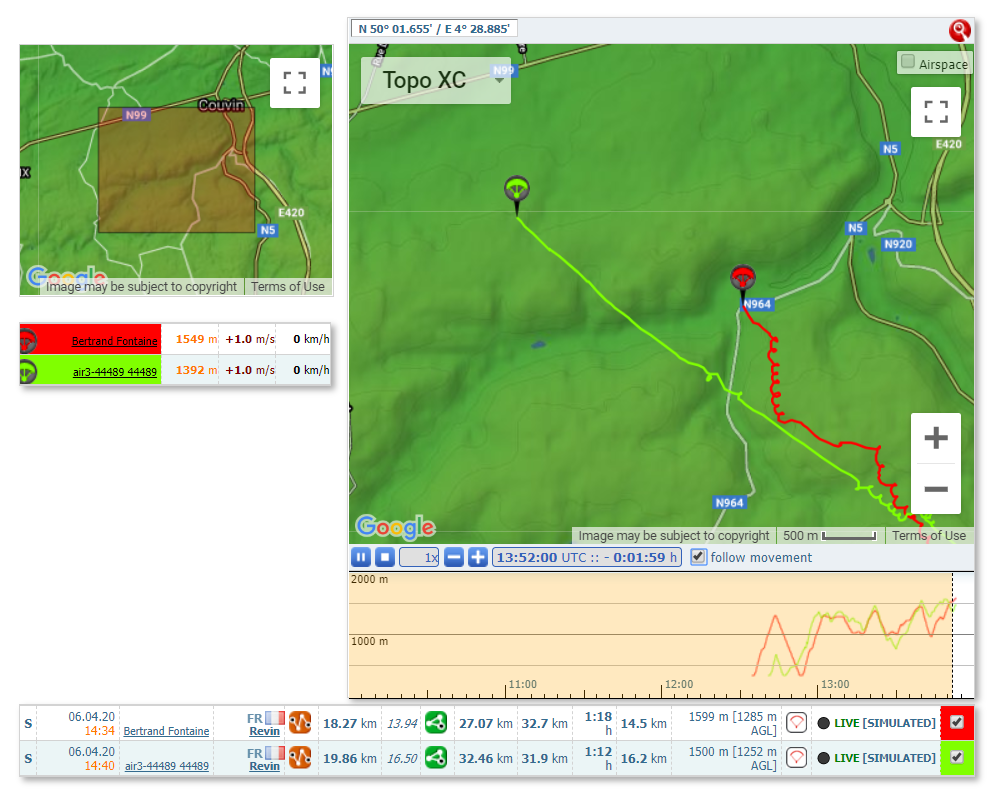Click the 11:00 mark on altitude timeline

click(522, 684)
